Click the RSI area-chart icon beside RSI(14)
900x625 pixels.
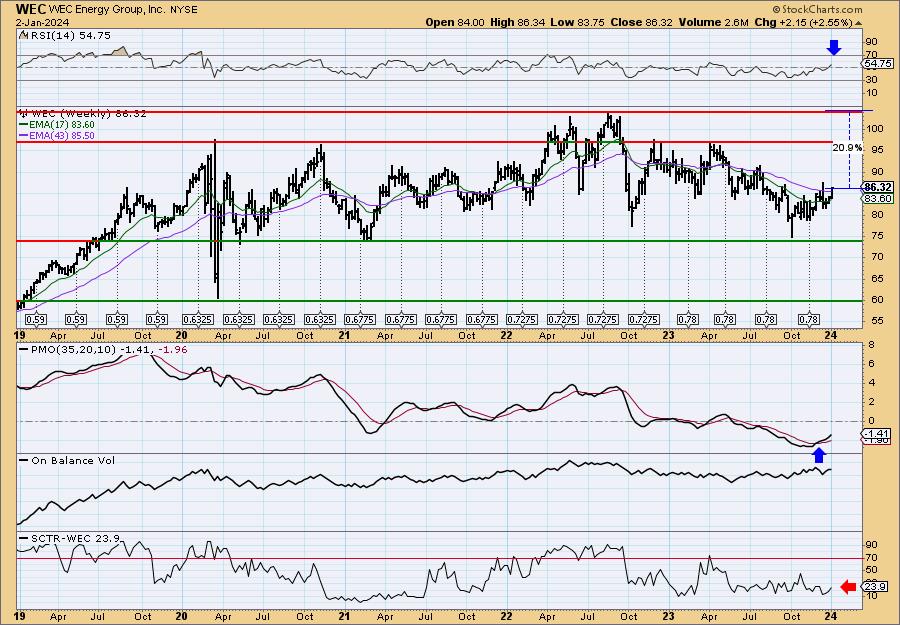pyautogui.click(x=22, y=36)
